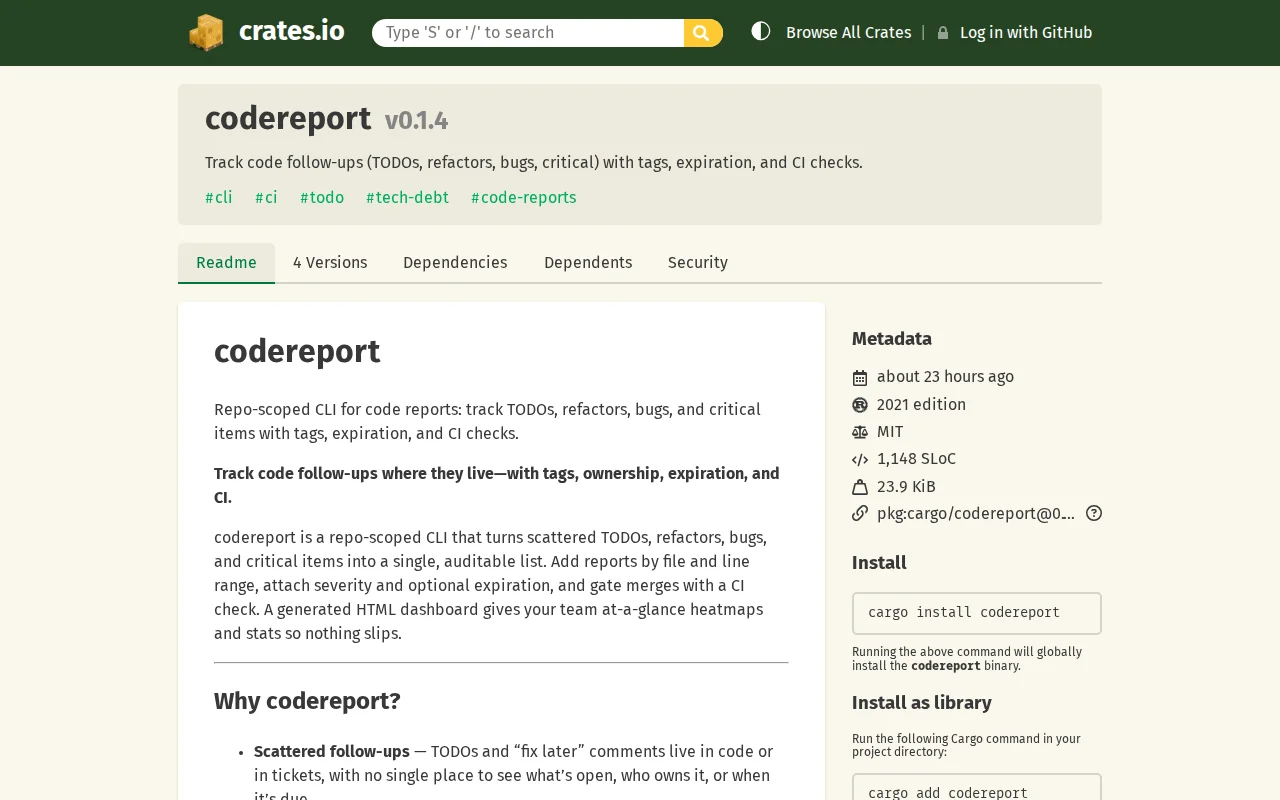Image resolution: width=1280 pixels, height=800 pixels.
Task: Focus the crate search input field
Action: point(528,33)
